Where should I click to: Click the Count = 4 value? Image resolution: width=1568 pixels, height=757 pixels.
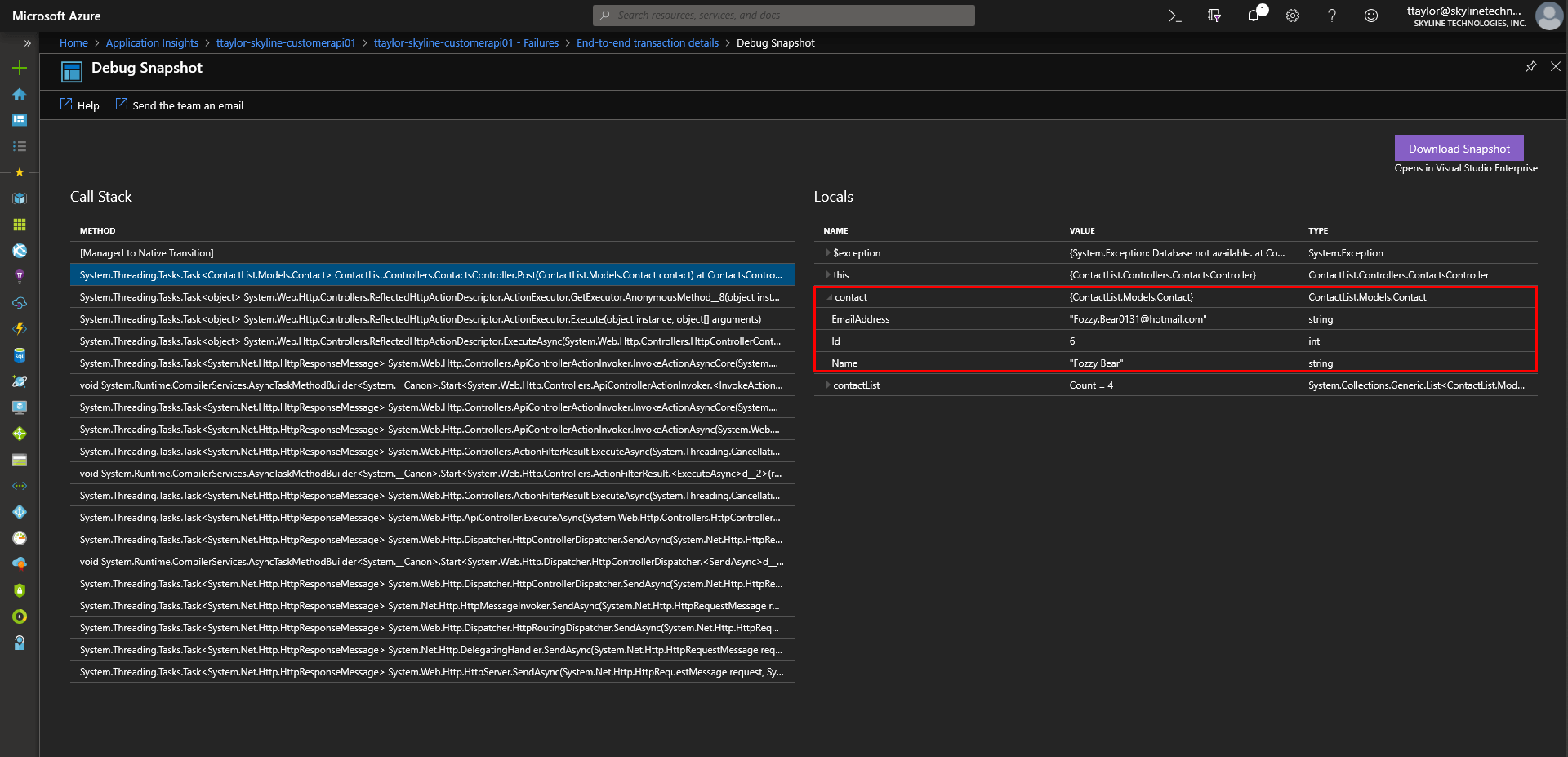[1091, 385]
